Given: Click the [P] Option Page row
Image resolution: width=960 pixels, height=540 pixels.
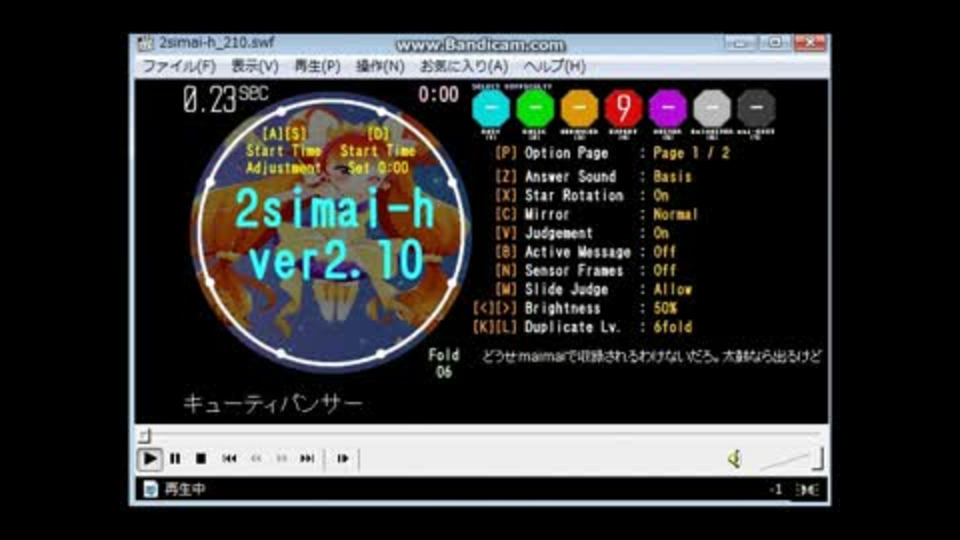Looking at the screenshot, I should point(612,153).
